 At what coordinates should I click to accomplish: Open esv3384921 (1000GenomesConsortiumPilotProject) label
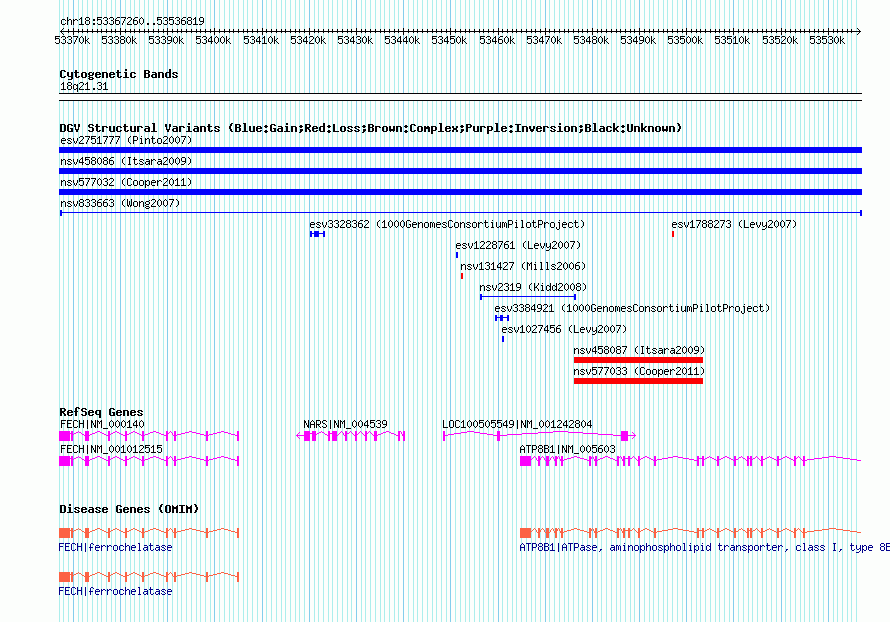pos(632,308)
